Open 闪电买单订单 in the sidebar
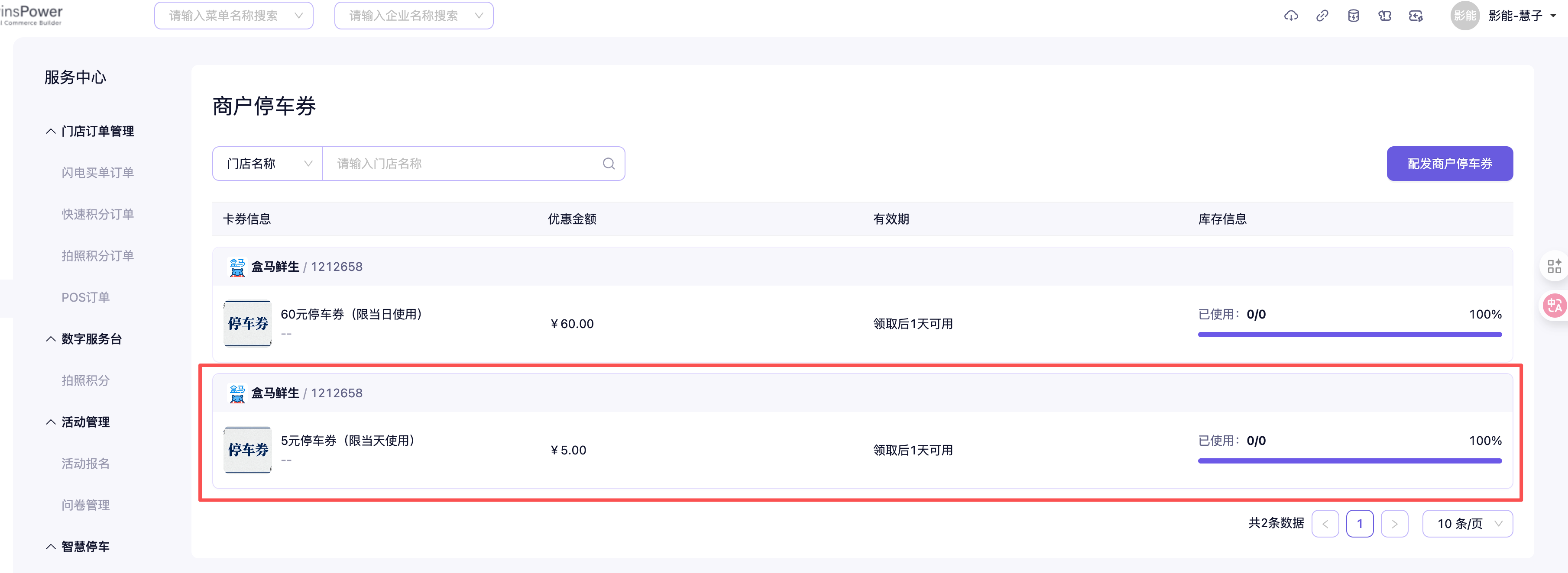 pos(97,173)
